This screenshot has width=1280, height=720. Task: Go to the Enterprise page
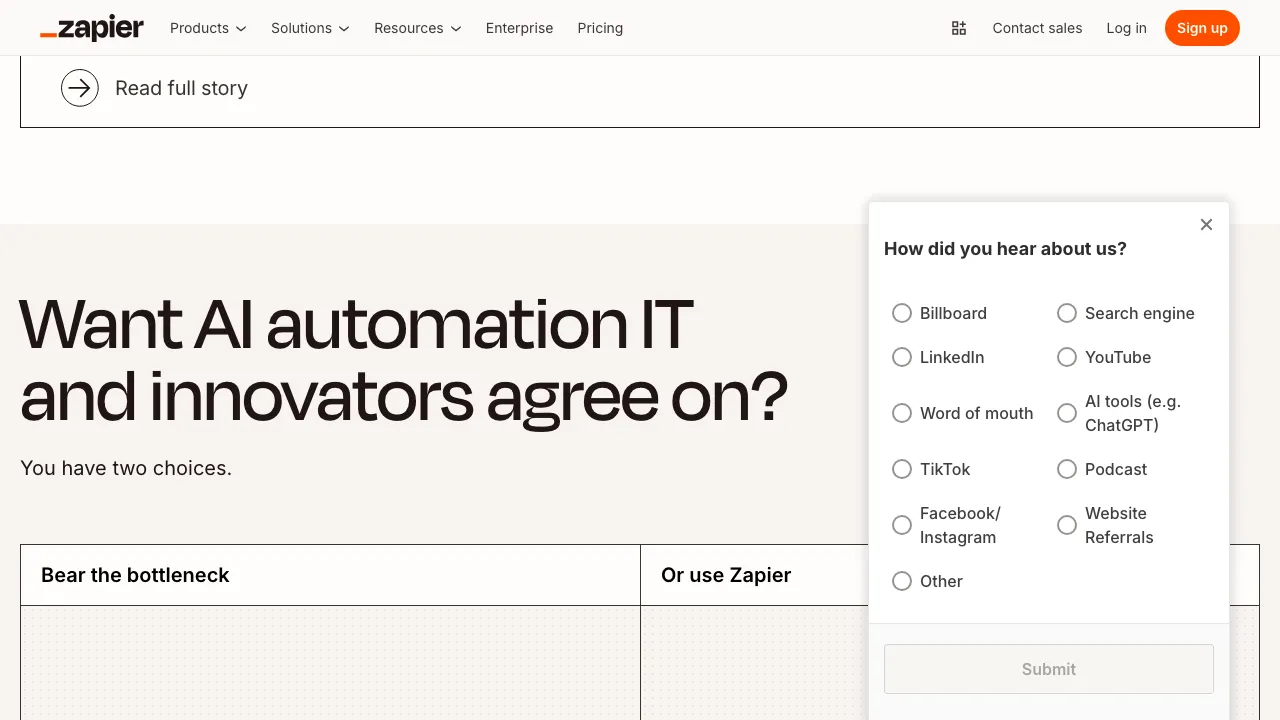519,28
